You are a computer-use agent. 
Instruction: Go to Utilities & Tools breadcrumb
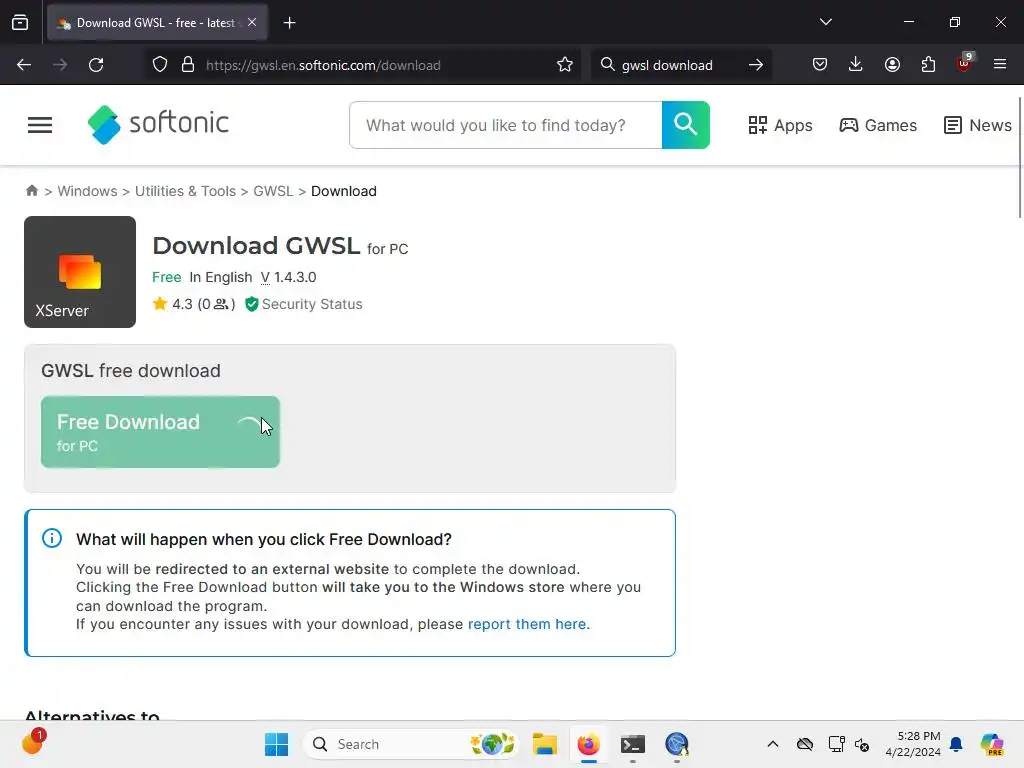click(x=185, y=191)
